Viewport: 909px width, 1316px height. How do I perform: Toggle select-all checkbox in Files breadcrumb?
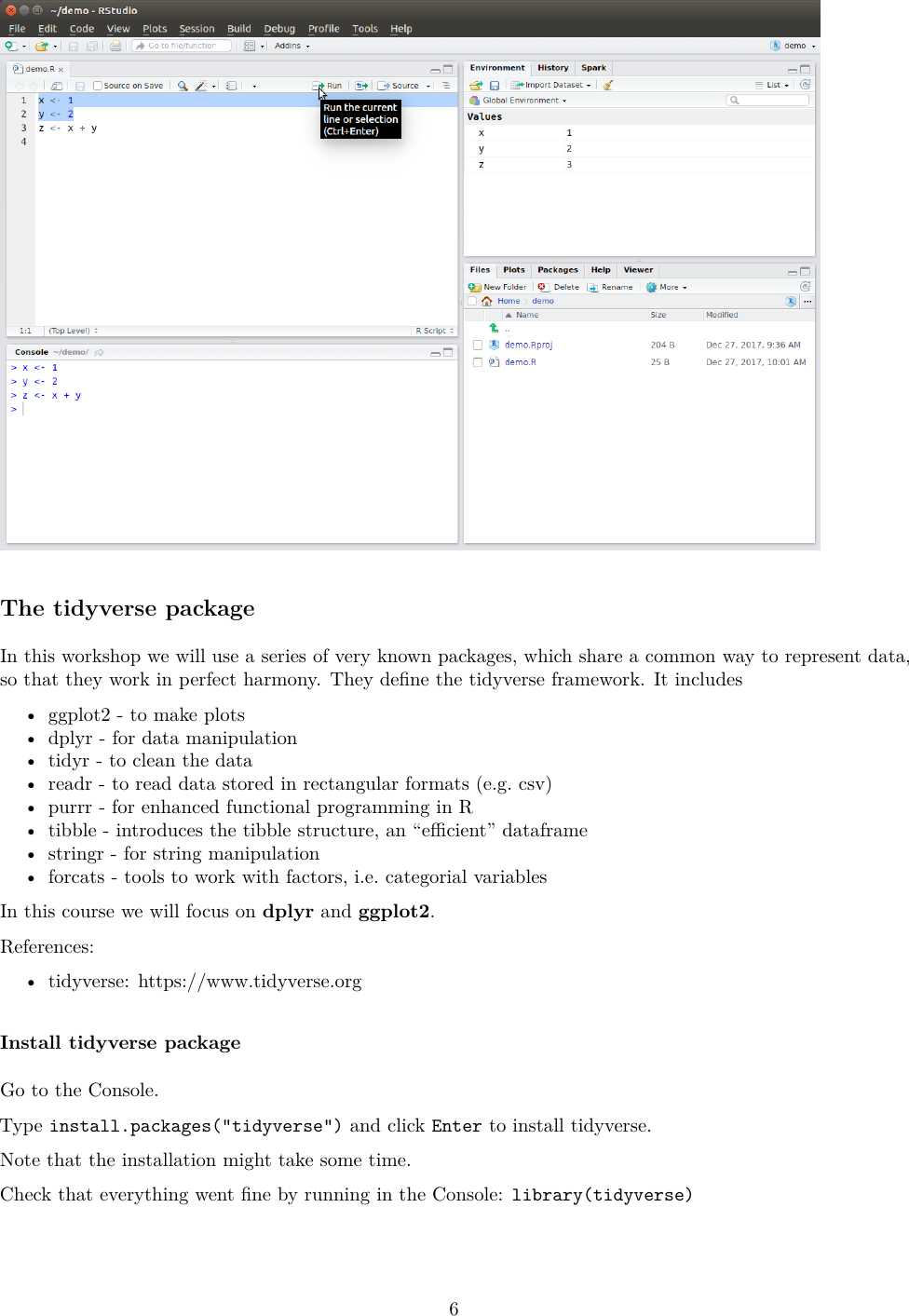(x=472, y=302)
